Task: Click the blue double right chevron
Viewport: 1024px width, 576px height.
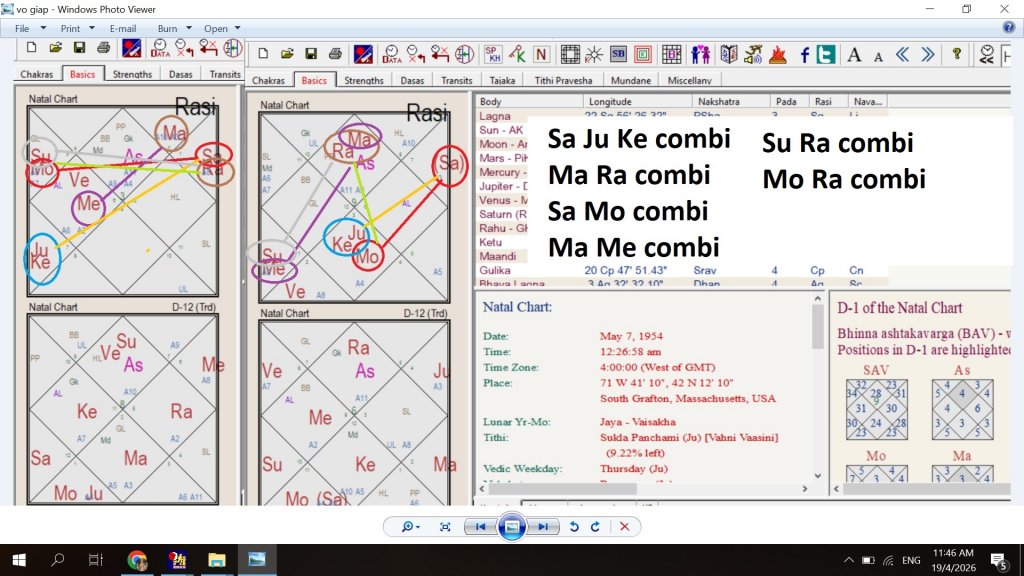Action: (x=927, y=54)
